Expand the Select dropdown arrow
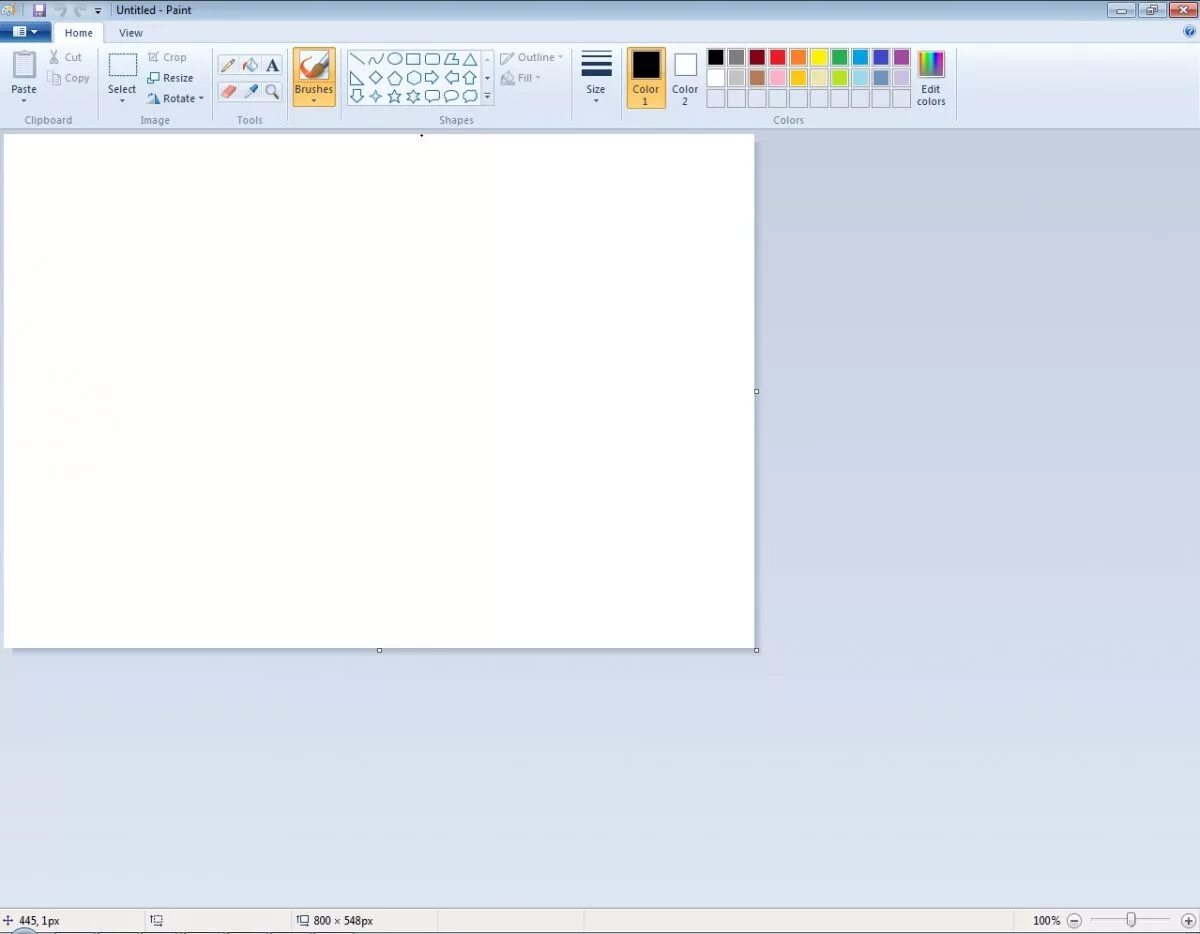This screenshot has width=1200, height=934. 122,100
